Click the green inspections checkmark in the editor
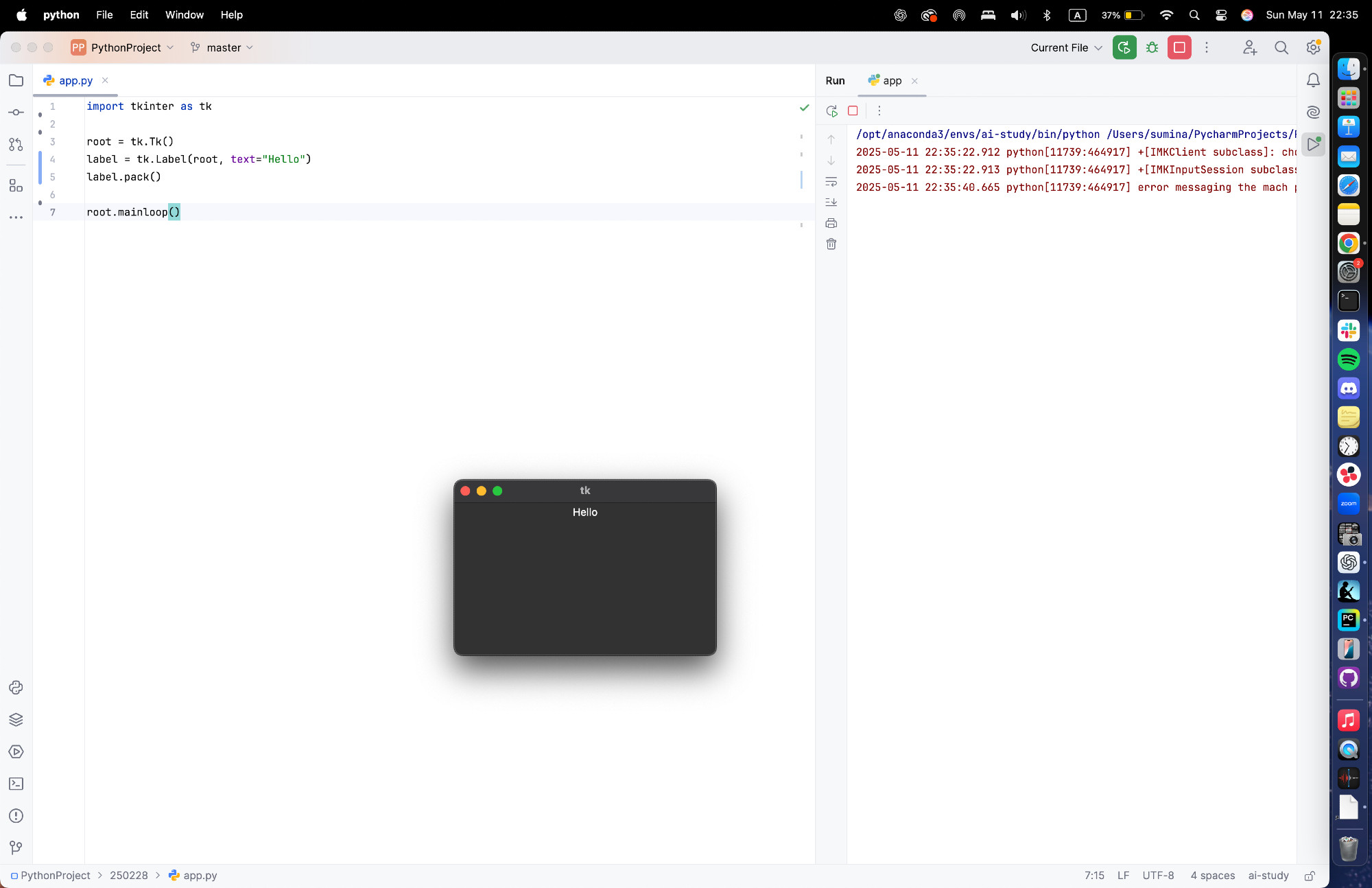Screen dimensions: 1372x888 [804, 108]
